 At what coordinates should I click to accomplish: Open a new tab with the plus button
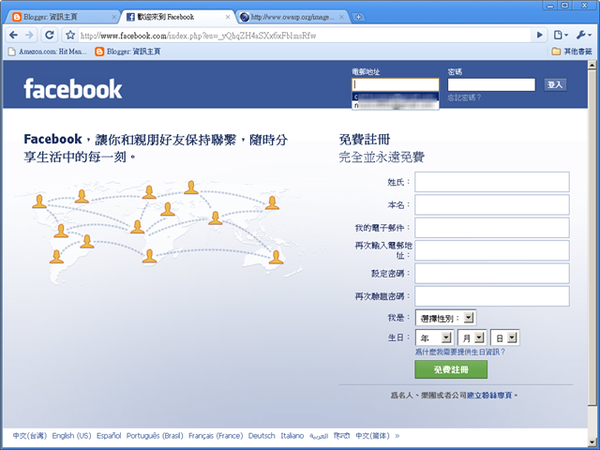click(358, 17)
